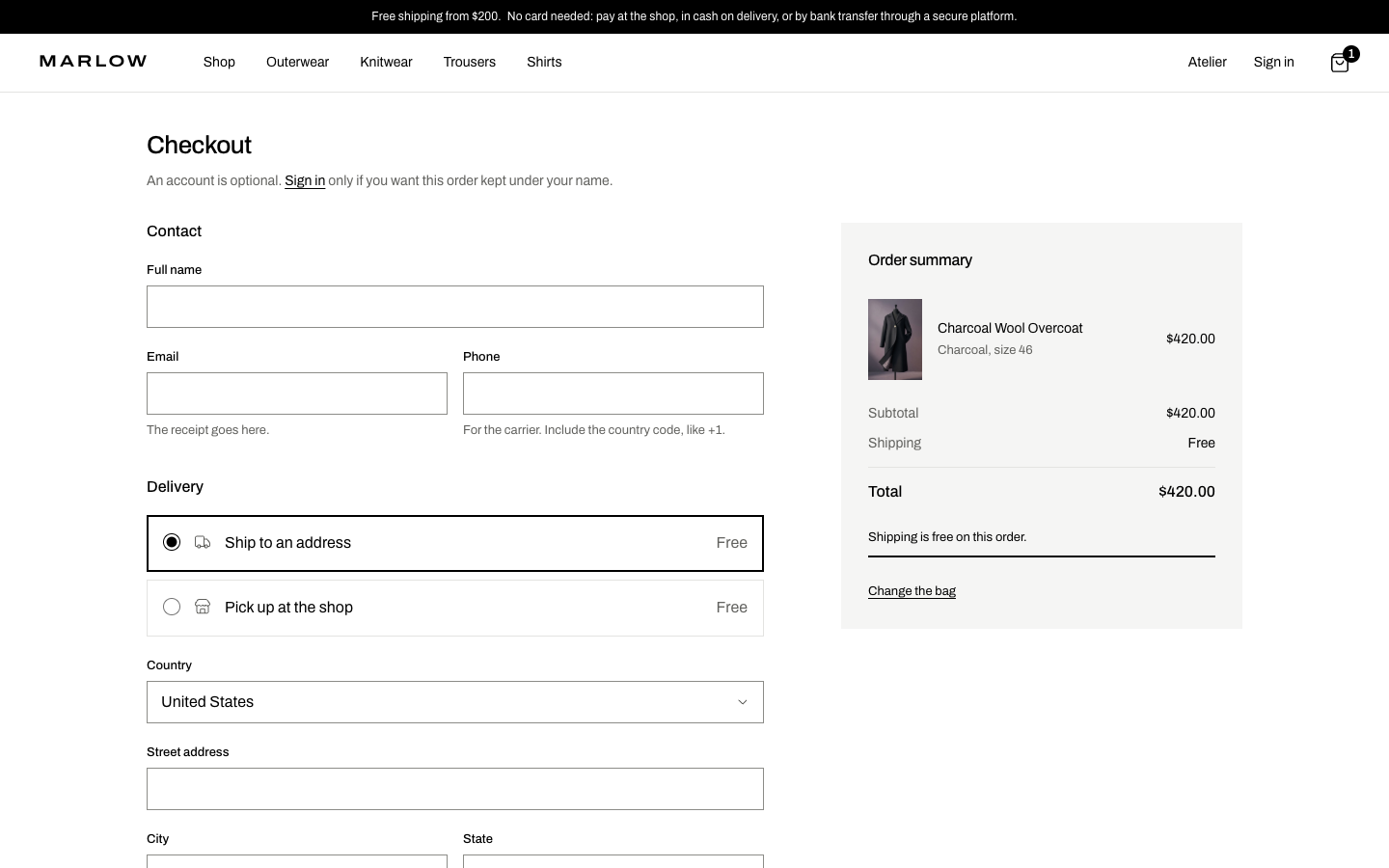Open the shopping bag icon

(1339, 63)
